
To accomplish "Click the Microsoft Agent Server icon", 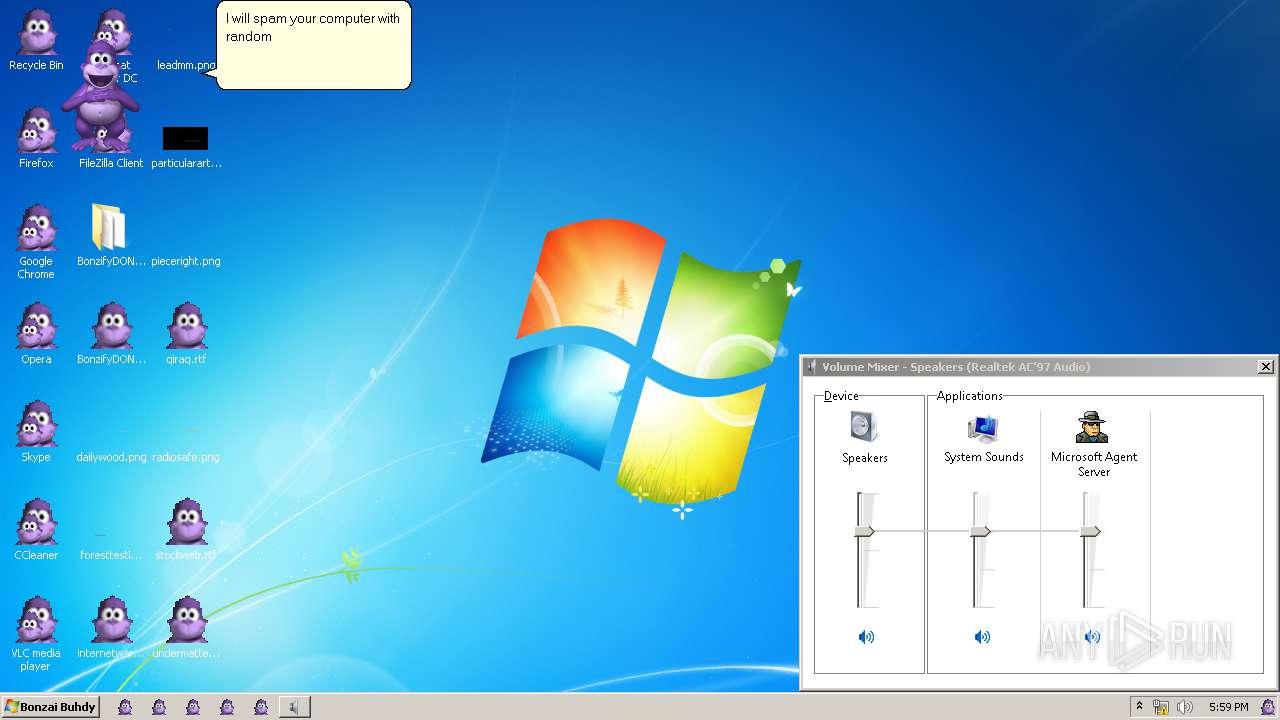I will pos(1092,427).
